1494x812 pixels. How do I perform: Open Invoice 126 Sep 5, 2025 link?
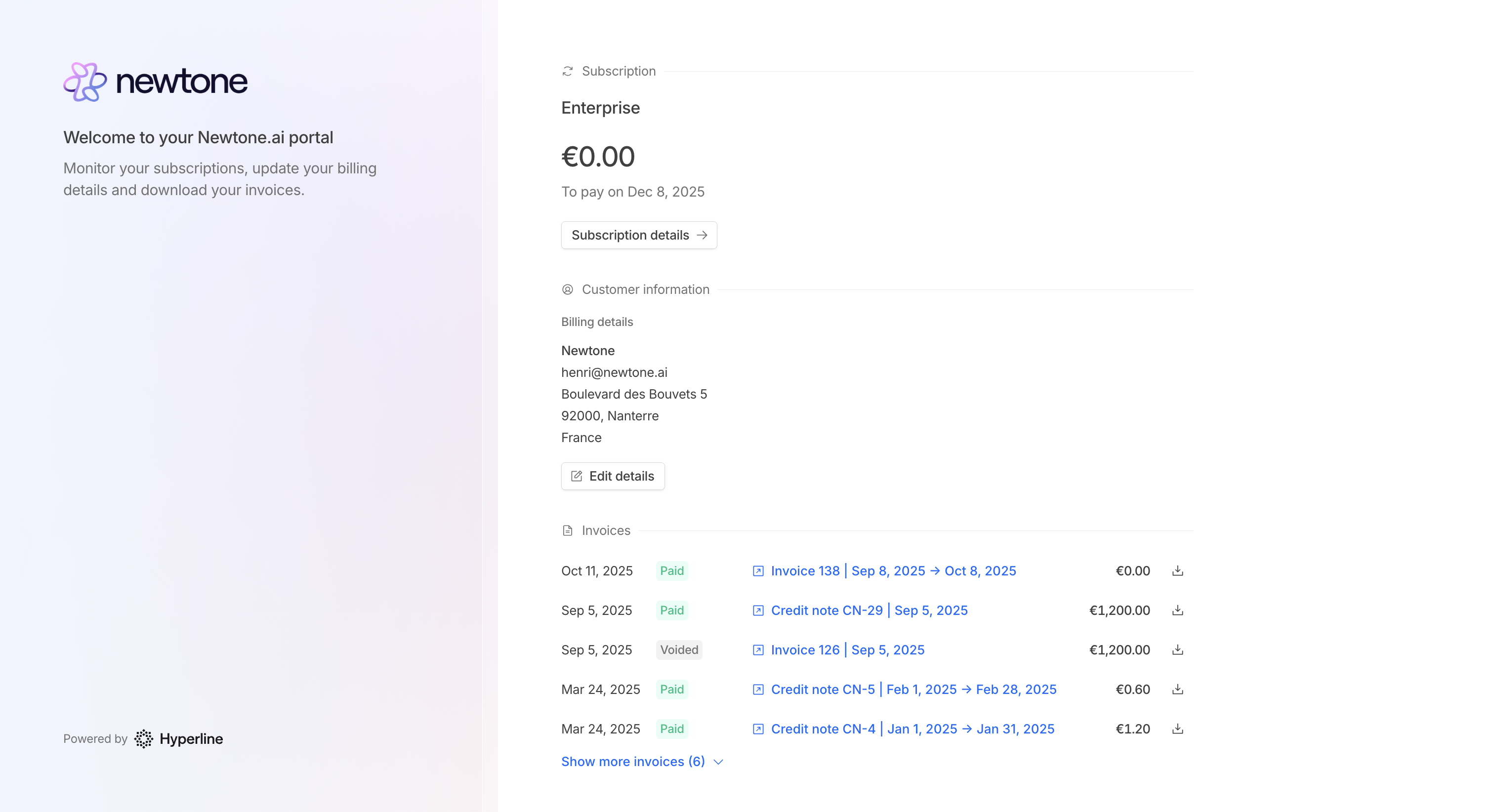(847, 650)
